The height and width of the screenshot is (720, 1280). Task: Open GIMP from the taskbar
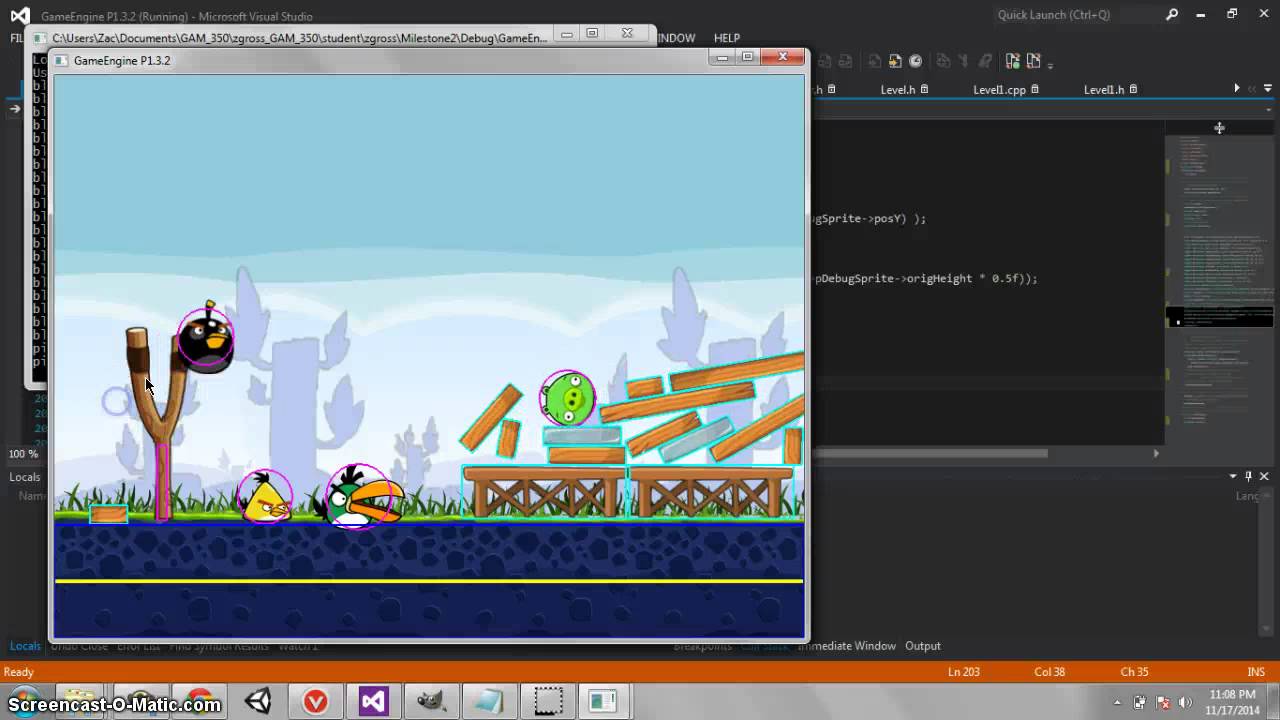click(x=432, y=701)
